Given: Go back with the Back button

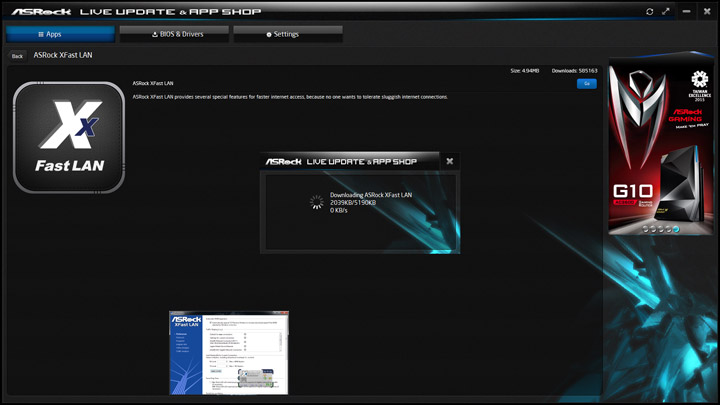Looking at the screenshot, I should point(17,56).
